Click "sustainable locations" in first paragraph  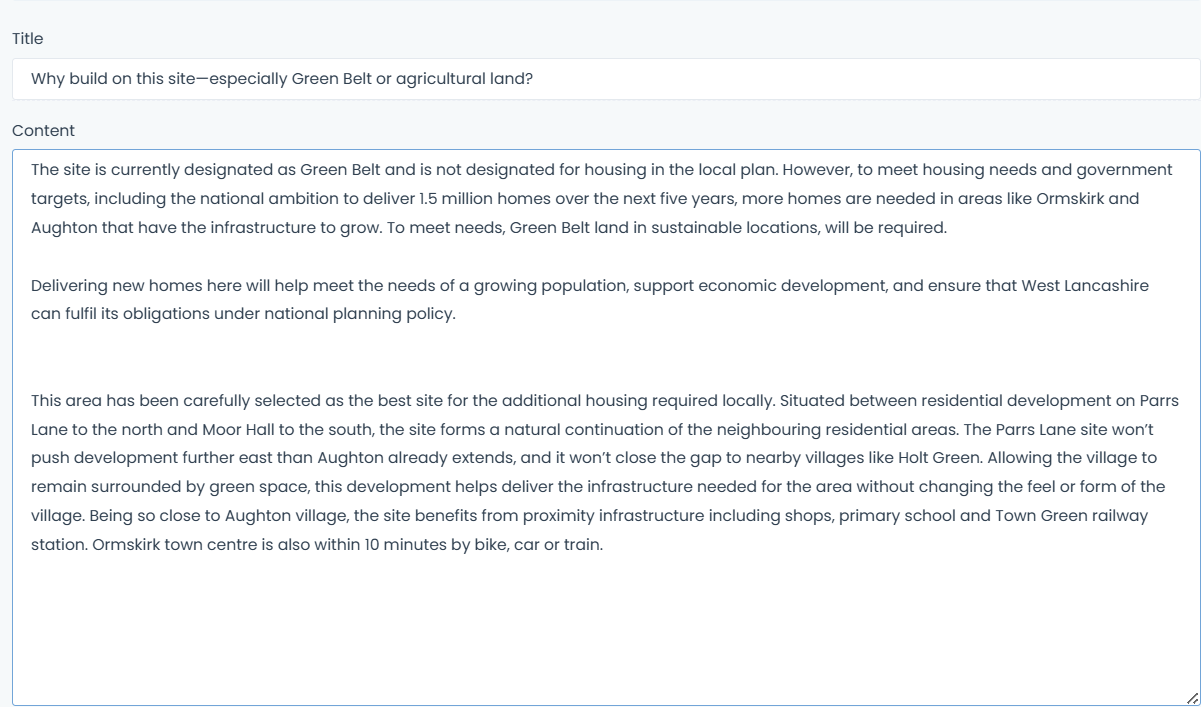(x=735, y=227)
